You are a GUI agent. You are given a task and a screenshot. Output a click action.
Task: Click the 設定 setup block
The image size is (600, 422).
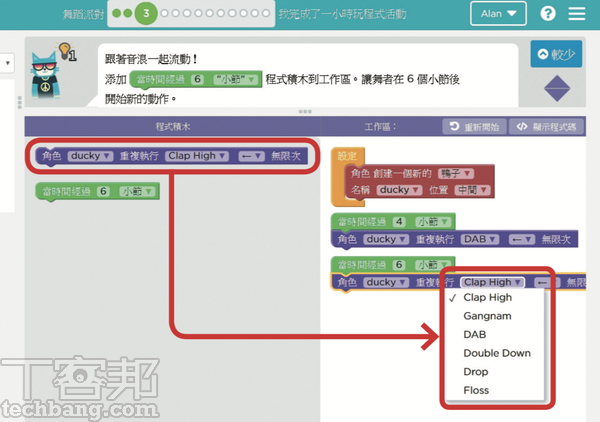[x=347, y=156]
